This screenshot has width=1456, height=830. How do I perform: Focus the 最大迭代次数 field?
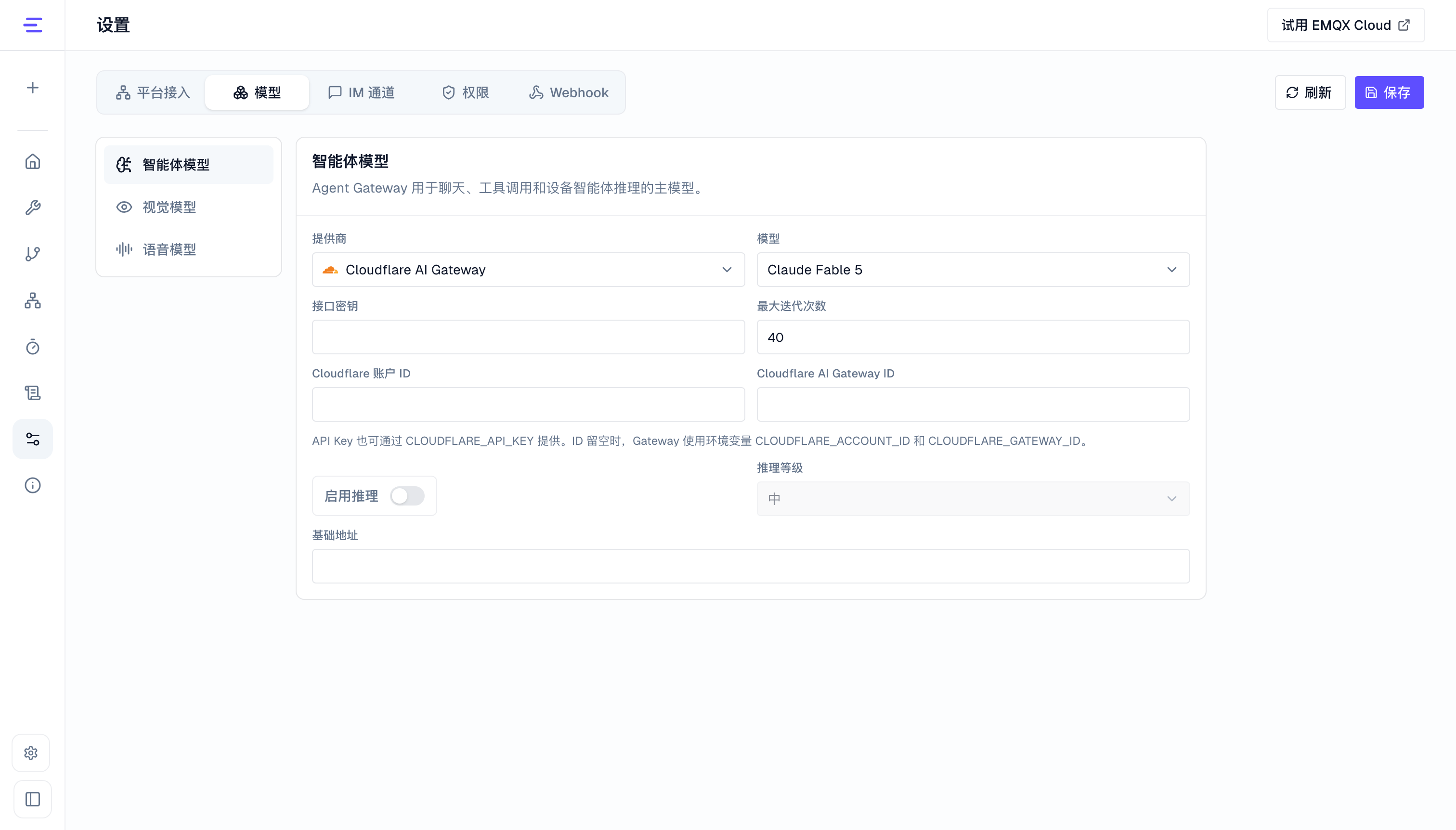973,337
